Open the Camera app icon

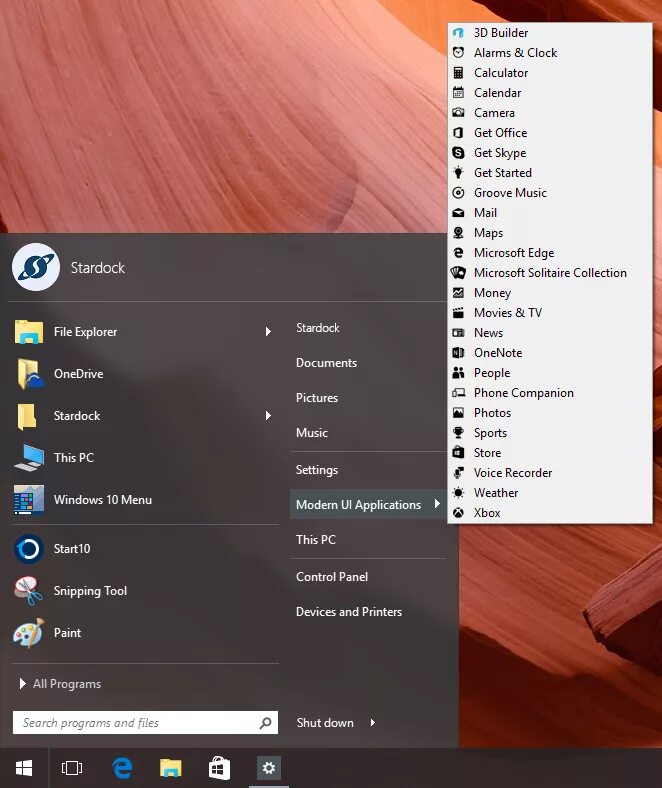[458, 113]
